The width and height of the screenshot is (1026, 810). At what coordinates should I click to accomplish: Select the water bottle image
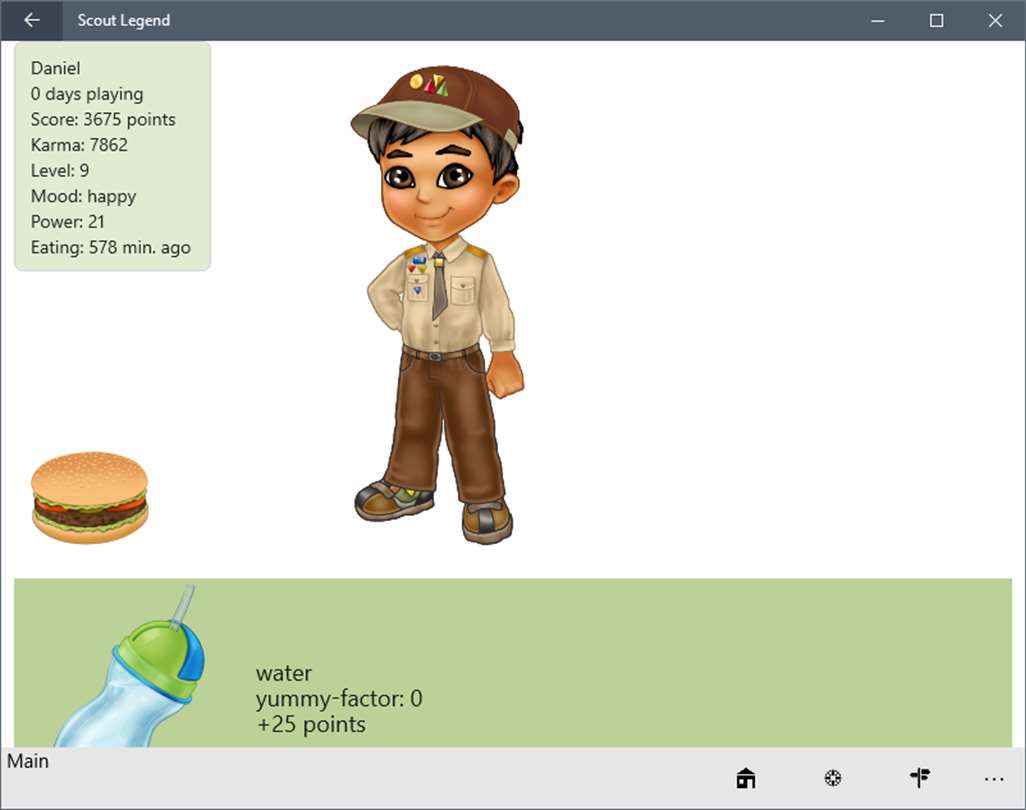click(130, 666)
